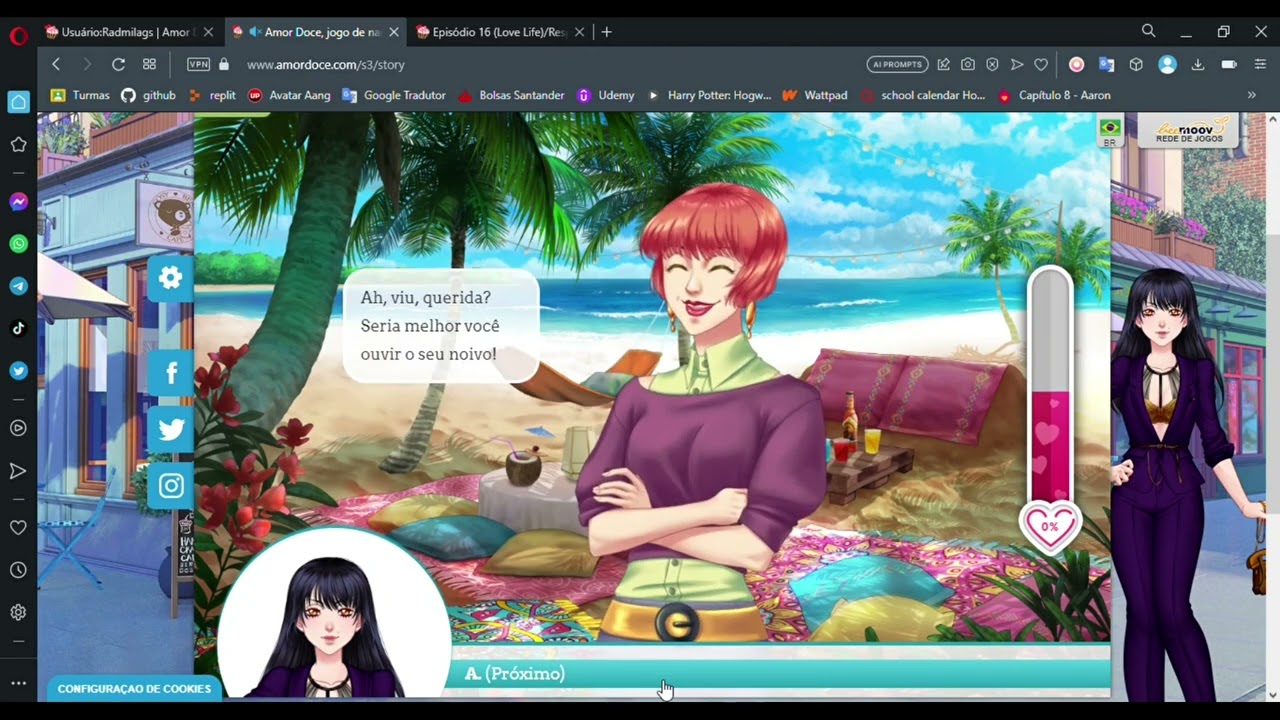
Task: Open the Capítulo 8 - Aaron bookmark
Action: click(1054, 95)
